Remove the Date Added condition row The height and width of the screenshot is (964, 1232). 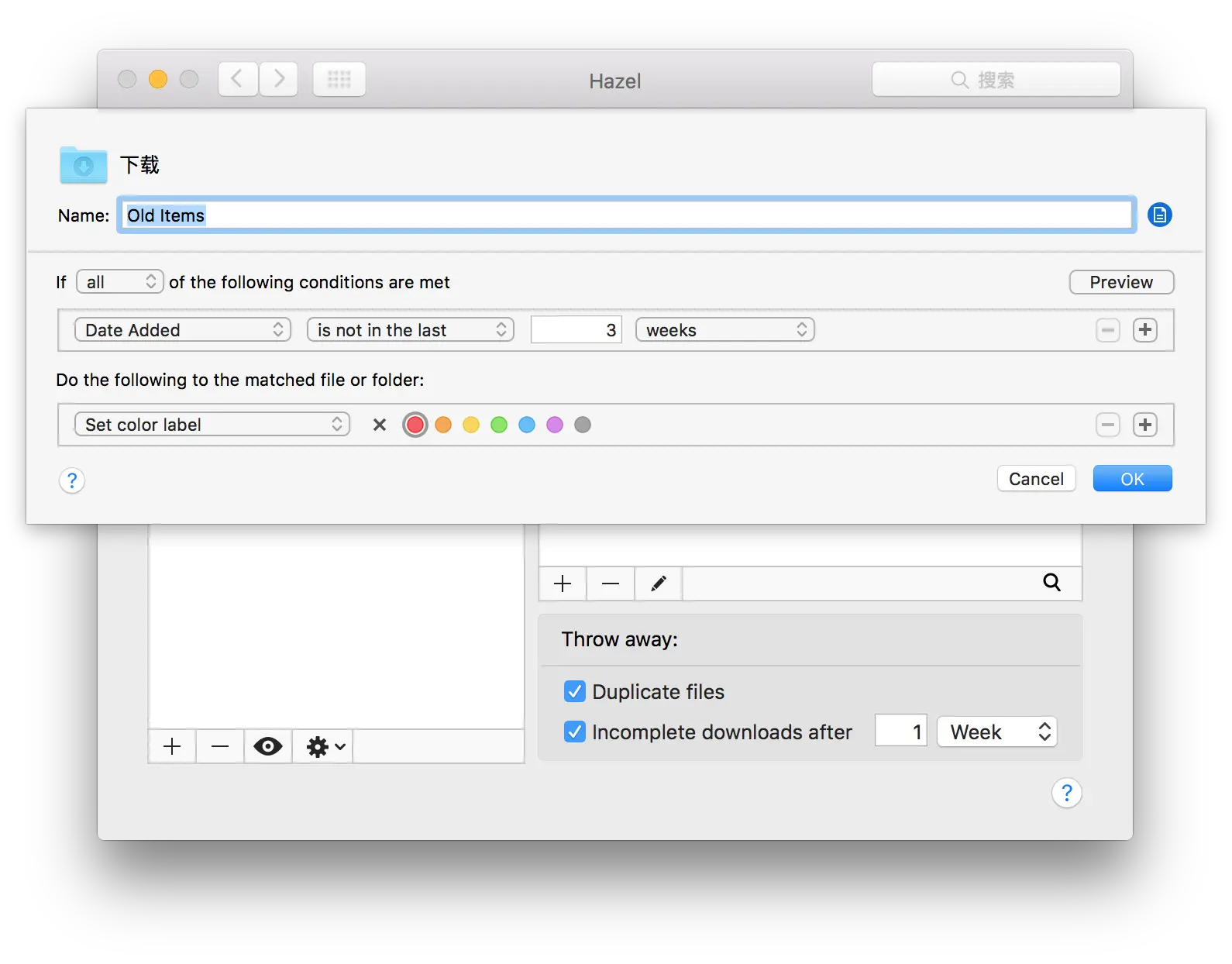1108,330
